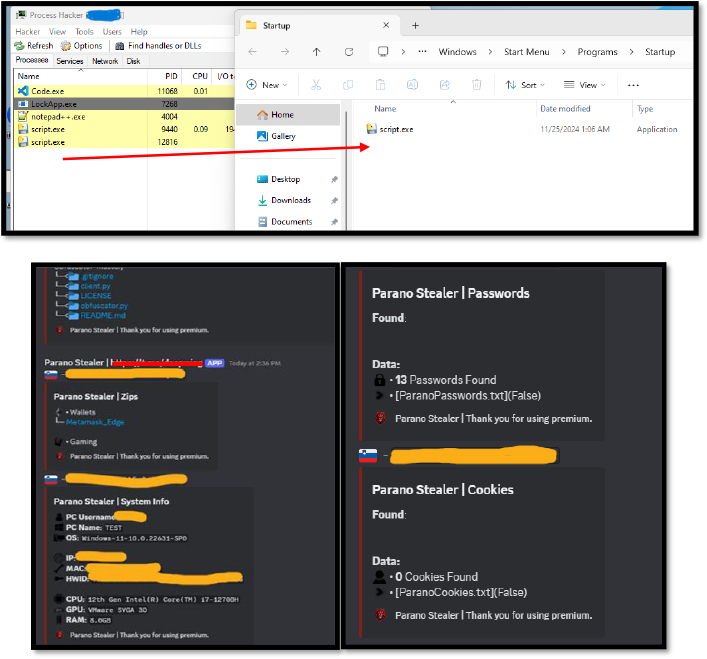Viewport: 707px width, 659px height.
Task: Sort files by Date modified column
Action: point(565,109)
